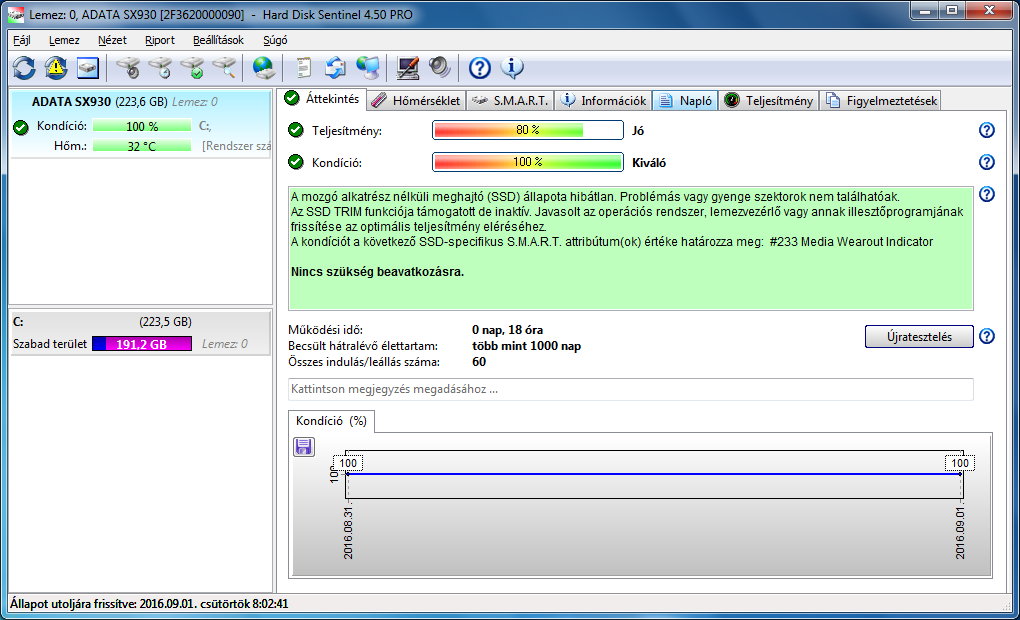The image size is (1020, 620).
Task: Click the green check icon in the disk list
Action: click(x=21, y=127)
